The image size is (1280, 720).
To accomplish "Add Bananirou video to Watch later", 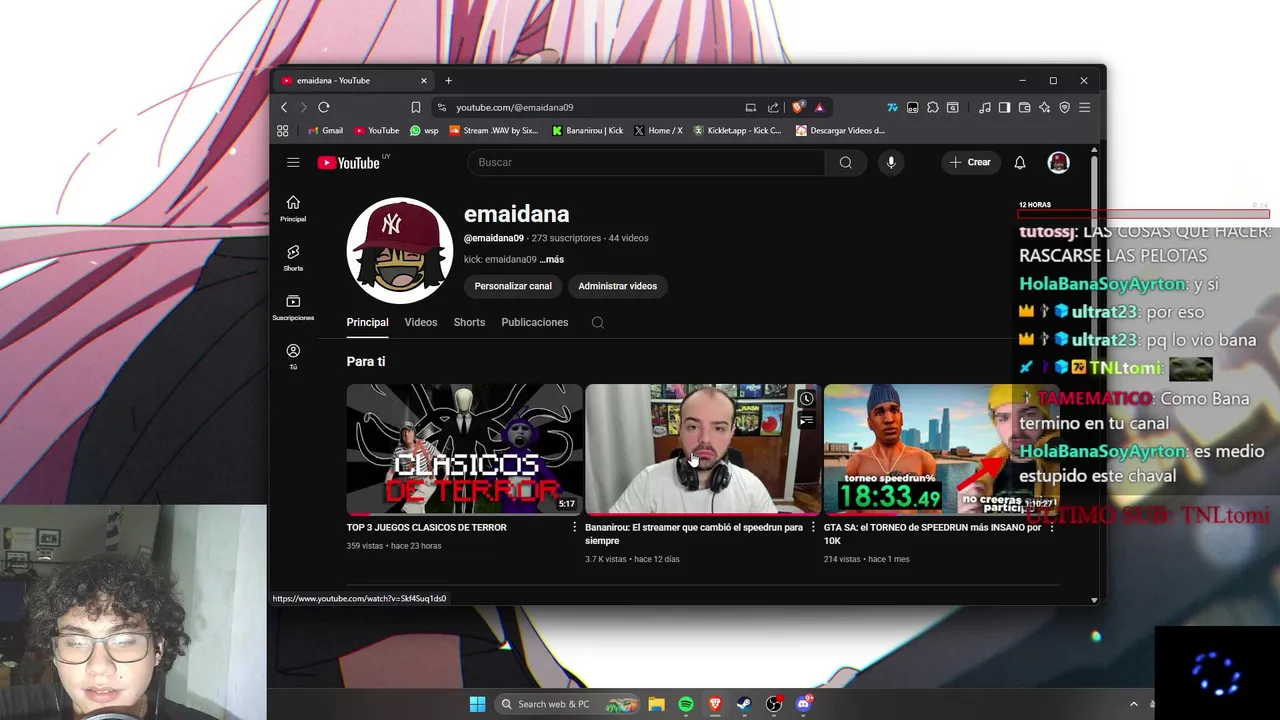I will pos(806,399).
